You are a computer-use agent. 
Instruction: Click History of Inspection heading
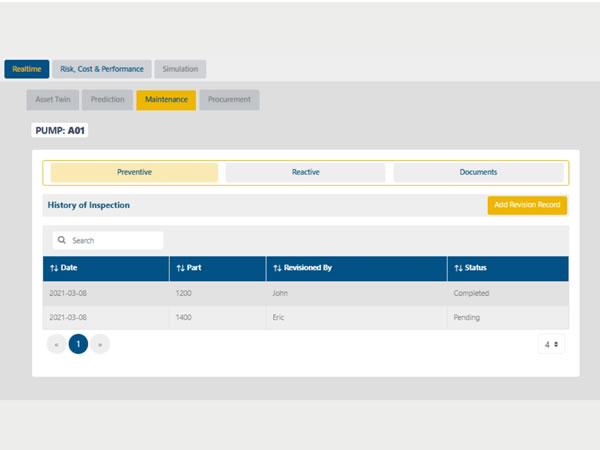(x=89, y=205)
